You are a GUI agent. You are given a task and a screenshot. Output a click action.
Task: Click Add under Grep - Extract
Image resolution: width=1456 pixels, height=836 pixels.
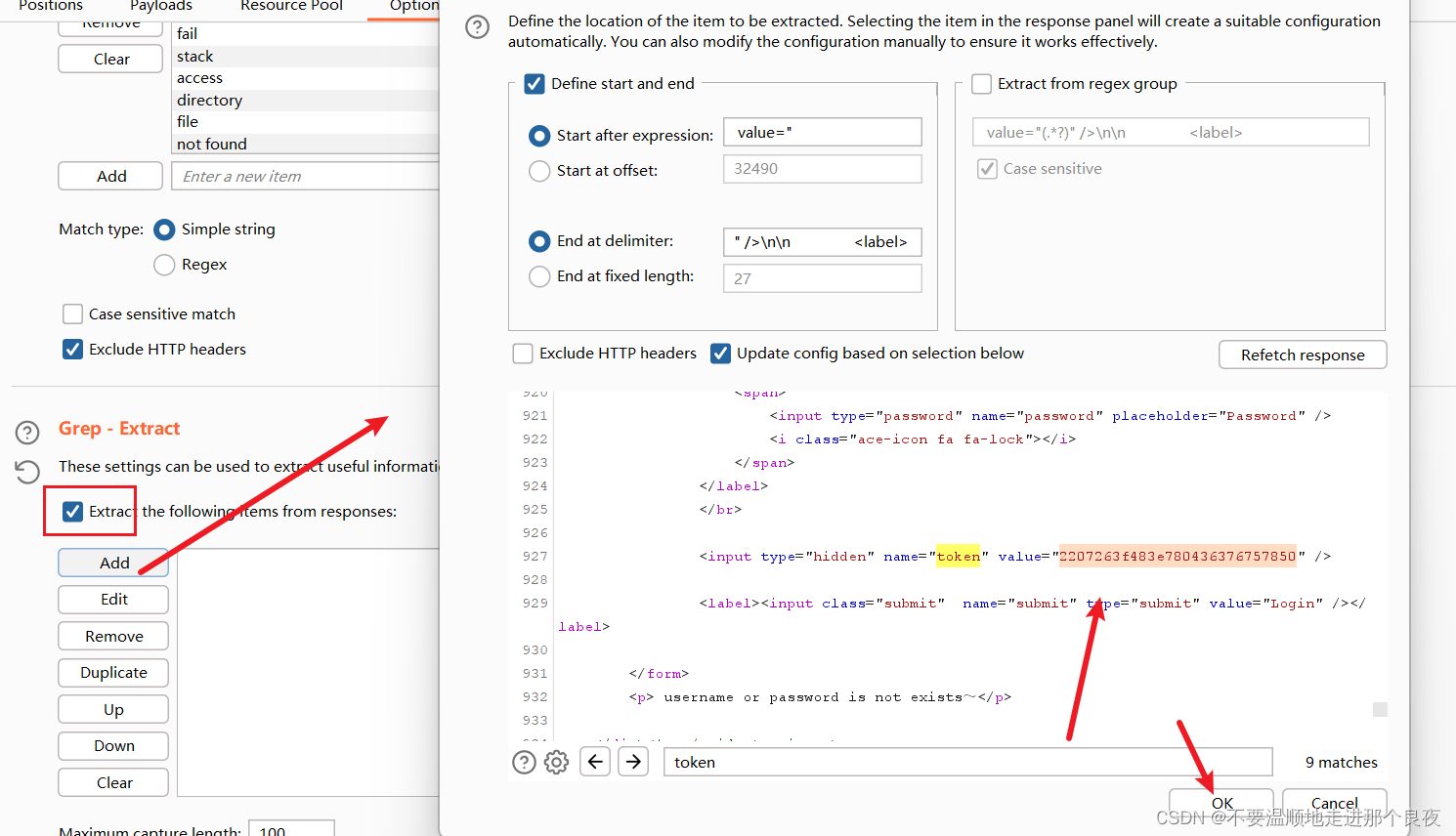tap(113, 563)
